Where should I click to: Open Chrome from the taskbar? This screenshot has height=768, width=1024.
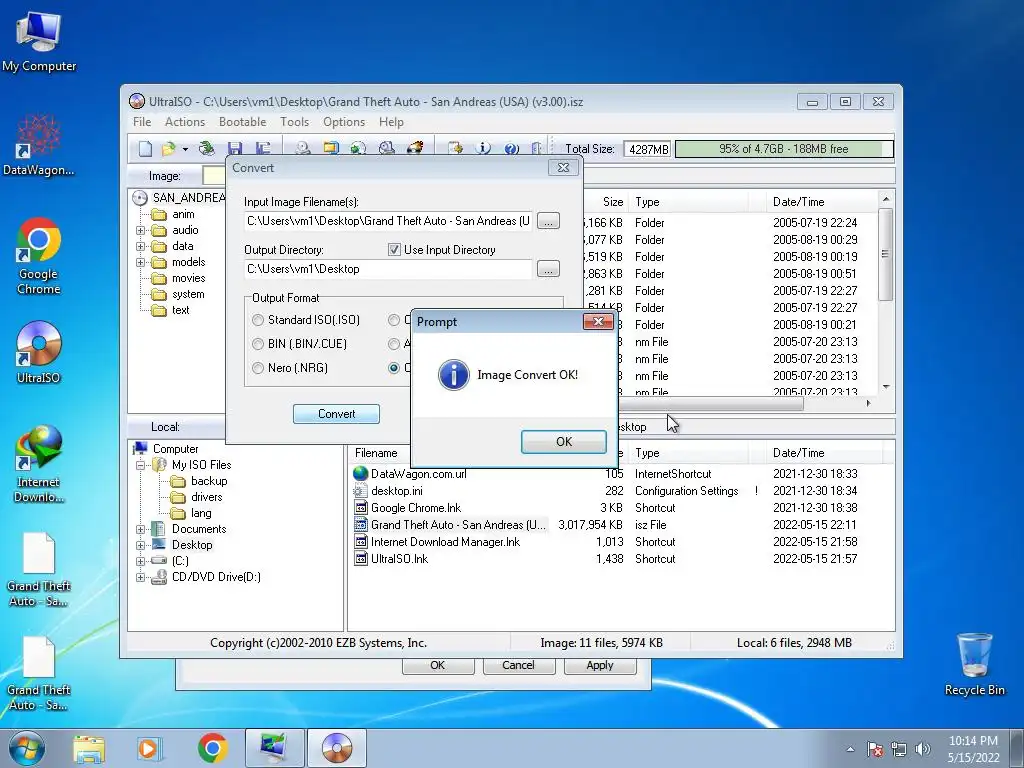212,748
